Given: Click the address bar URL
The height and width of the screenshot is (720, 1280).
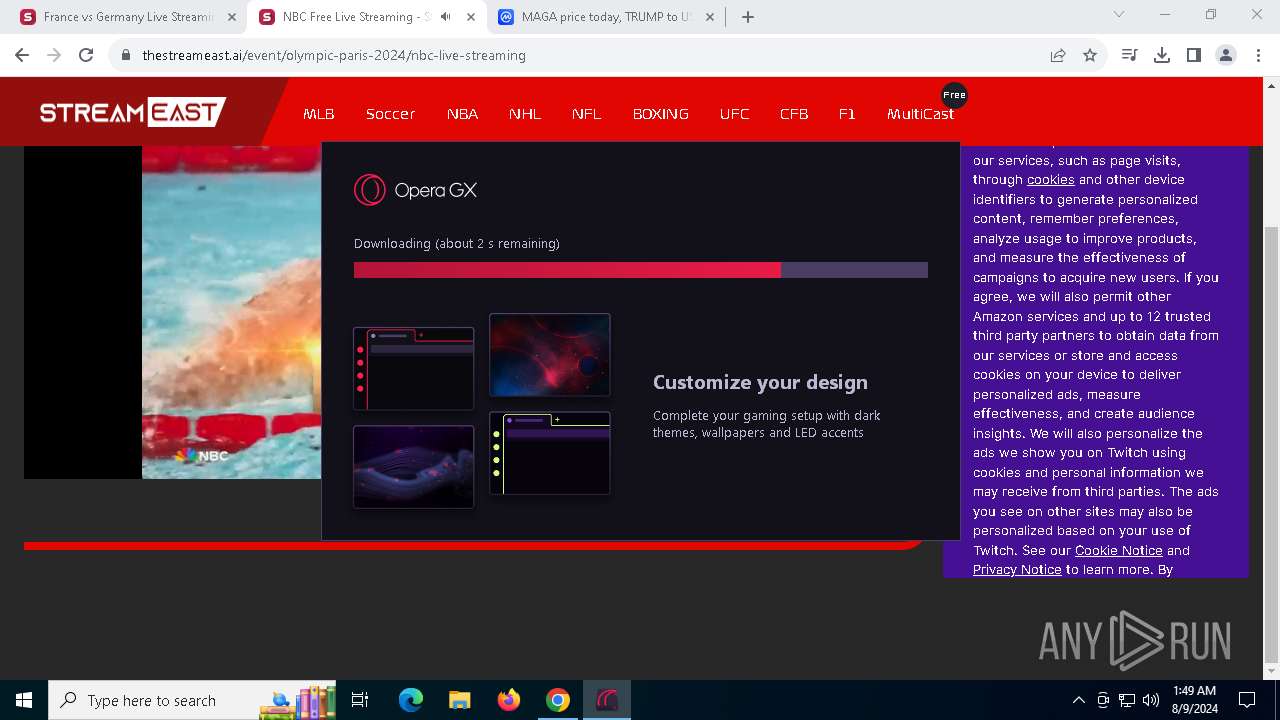Looking at the screenshot, I should [x=334, y=55].
